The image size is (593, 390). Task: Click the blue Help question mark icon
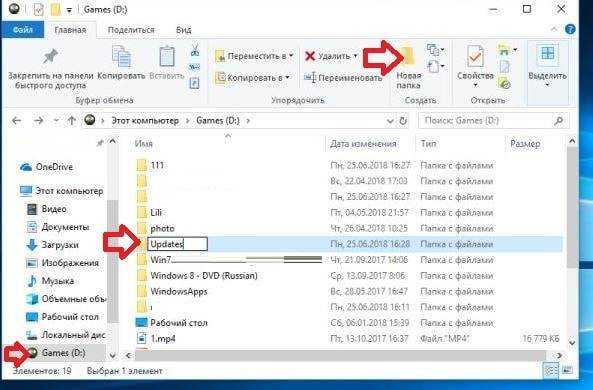(570, 29)
